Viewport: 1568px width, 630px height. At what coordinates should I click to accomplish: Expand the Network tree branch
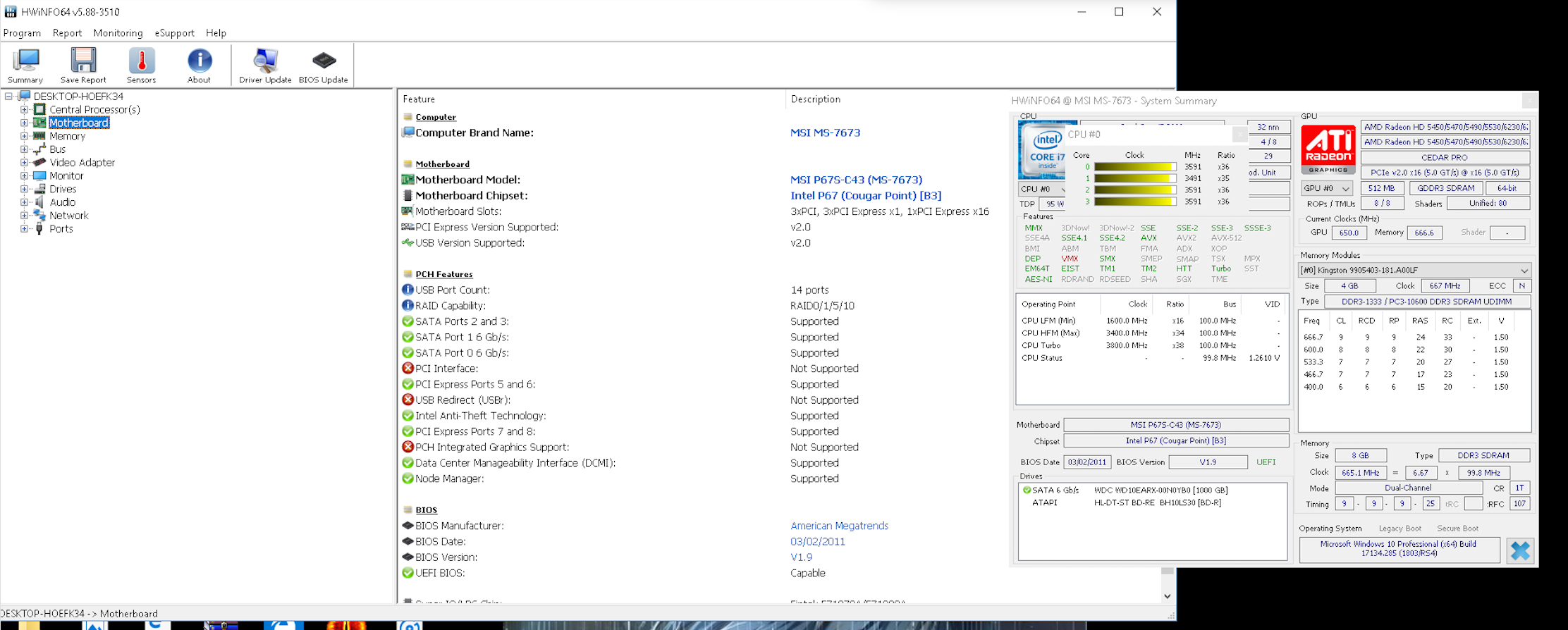[x=24, y=216]
